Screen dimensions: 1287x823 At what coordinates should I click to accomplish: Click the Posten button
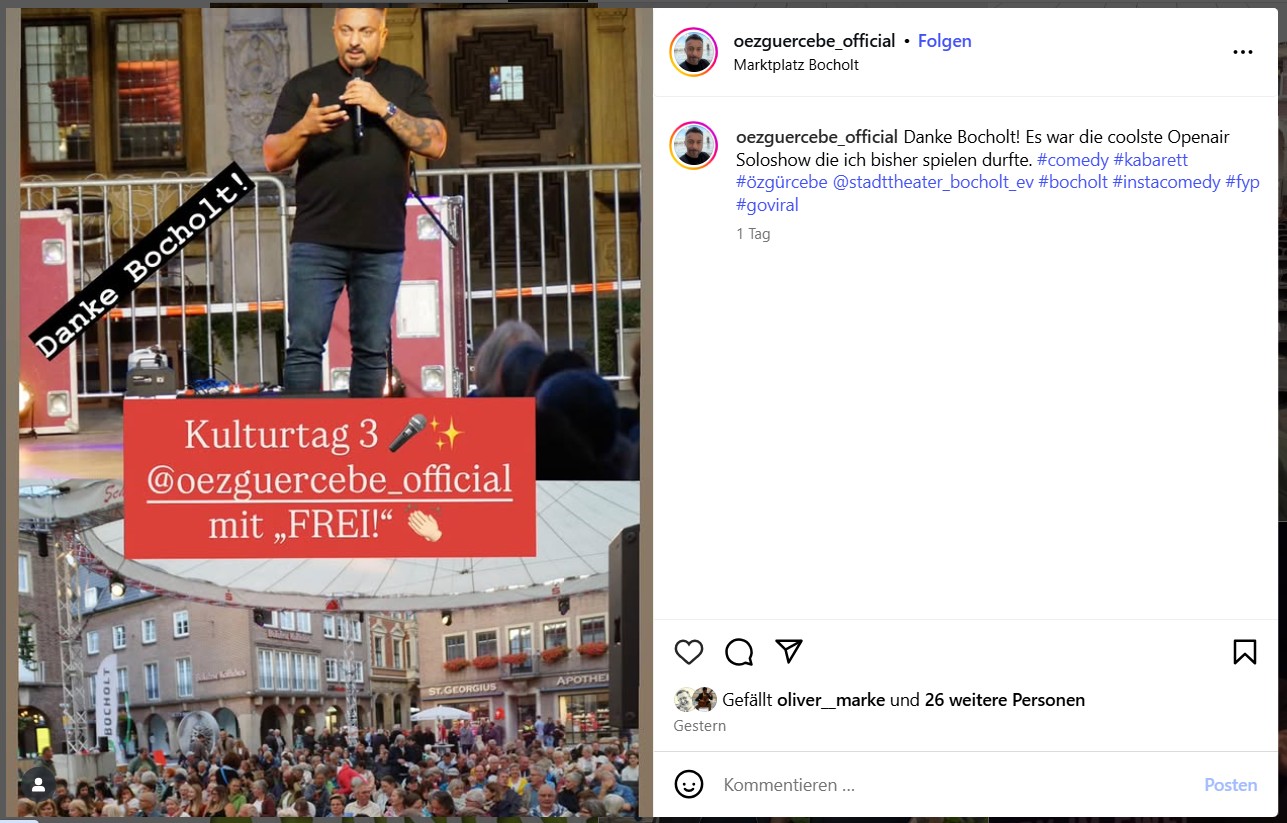(1231, 785)
